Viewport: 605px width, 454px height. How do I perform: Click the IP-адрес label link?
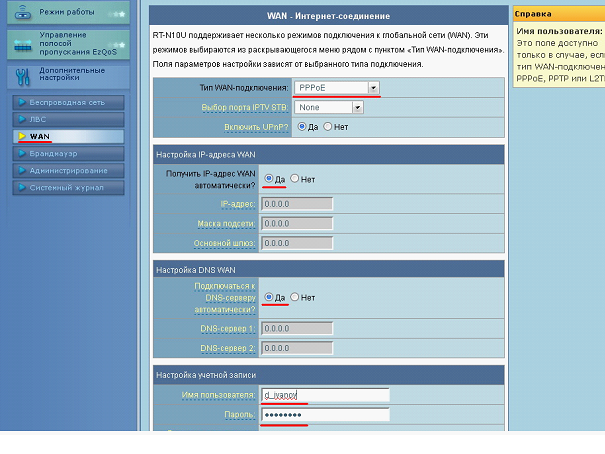point(238,204)
